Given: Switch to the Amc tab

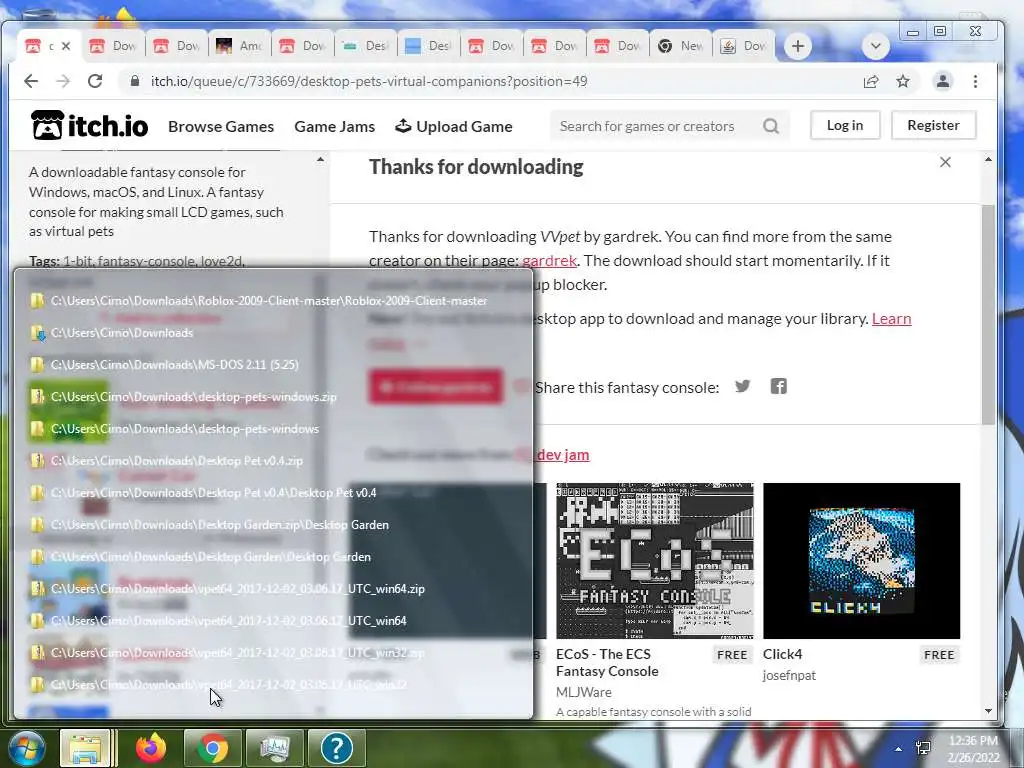Looking at the screenshot, I should 239,46.
